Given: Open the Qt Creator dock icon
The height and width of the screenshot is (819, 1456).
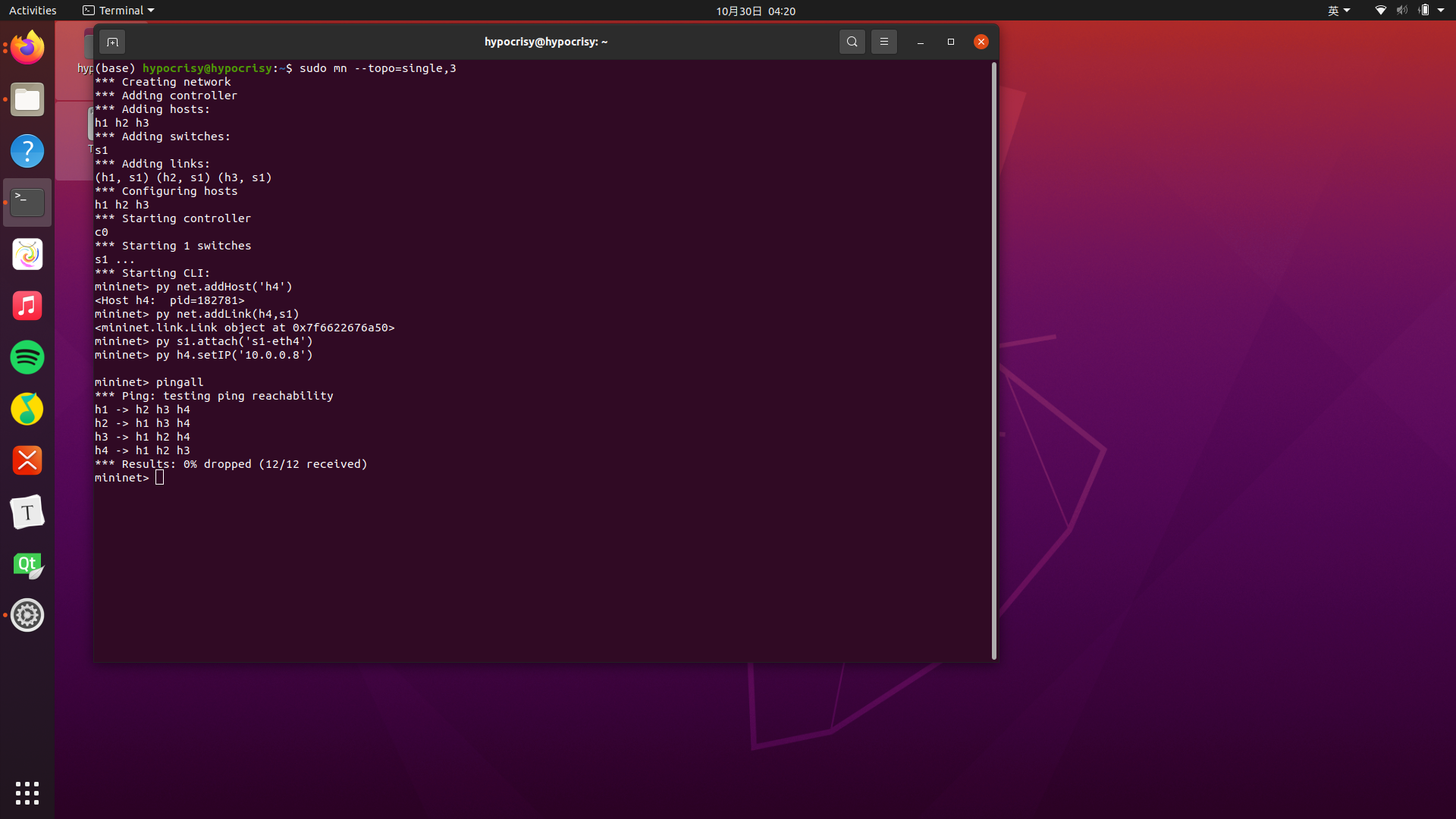Looking at the screenshot, I should [x=27, y=565].
